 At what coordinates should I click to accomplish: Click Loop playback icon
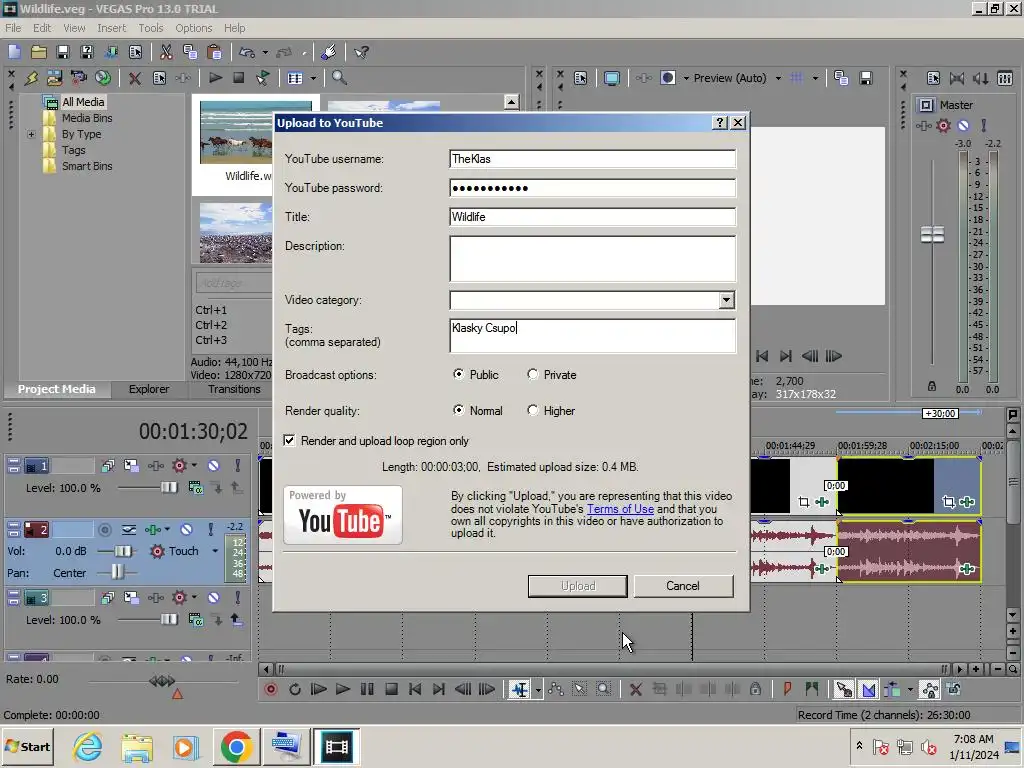pos(295,689)
